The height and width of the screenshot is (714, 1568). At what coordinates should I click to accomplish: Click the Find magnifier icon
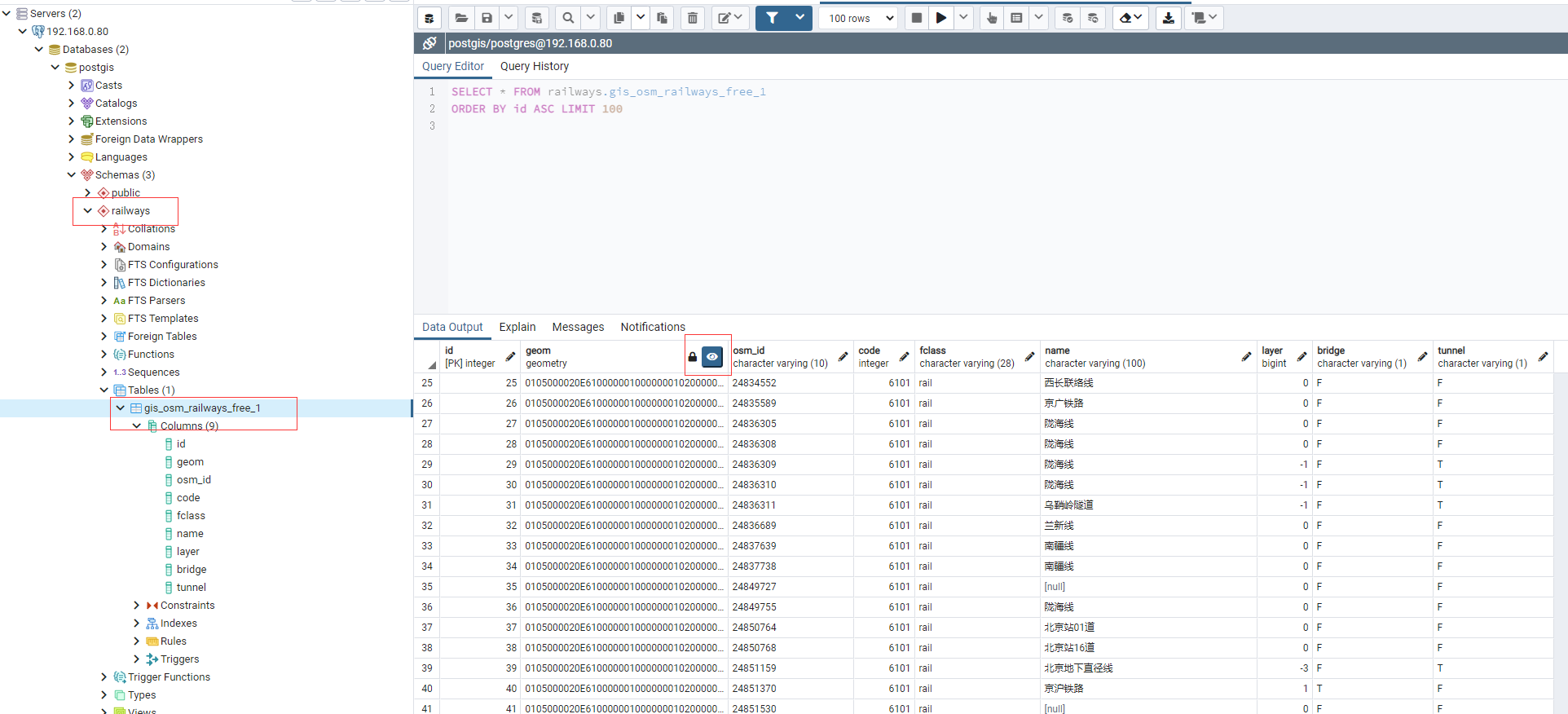(x=568, y=18)
